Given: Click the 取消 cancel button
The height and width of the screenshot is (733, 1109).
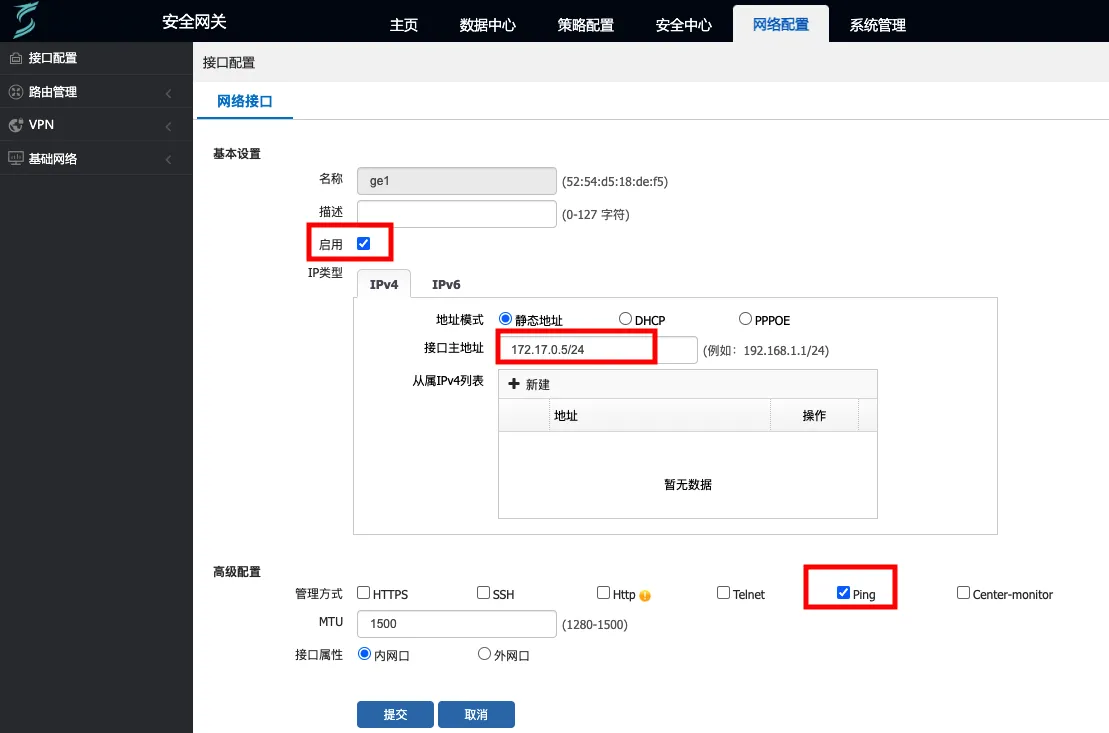Looking at the screenshot, I should [x=476, y=714].
